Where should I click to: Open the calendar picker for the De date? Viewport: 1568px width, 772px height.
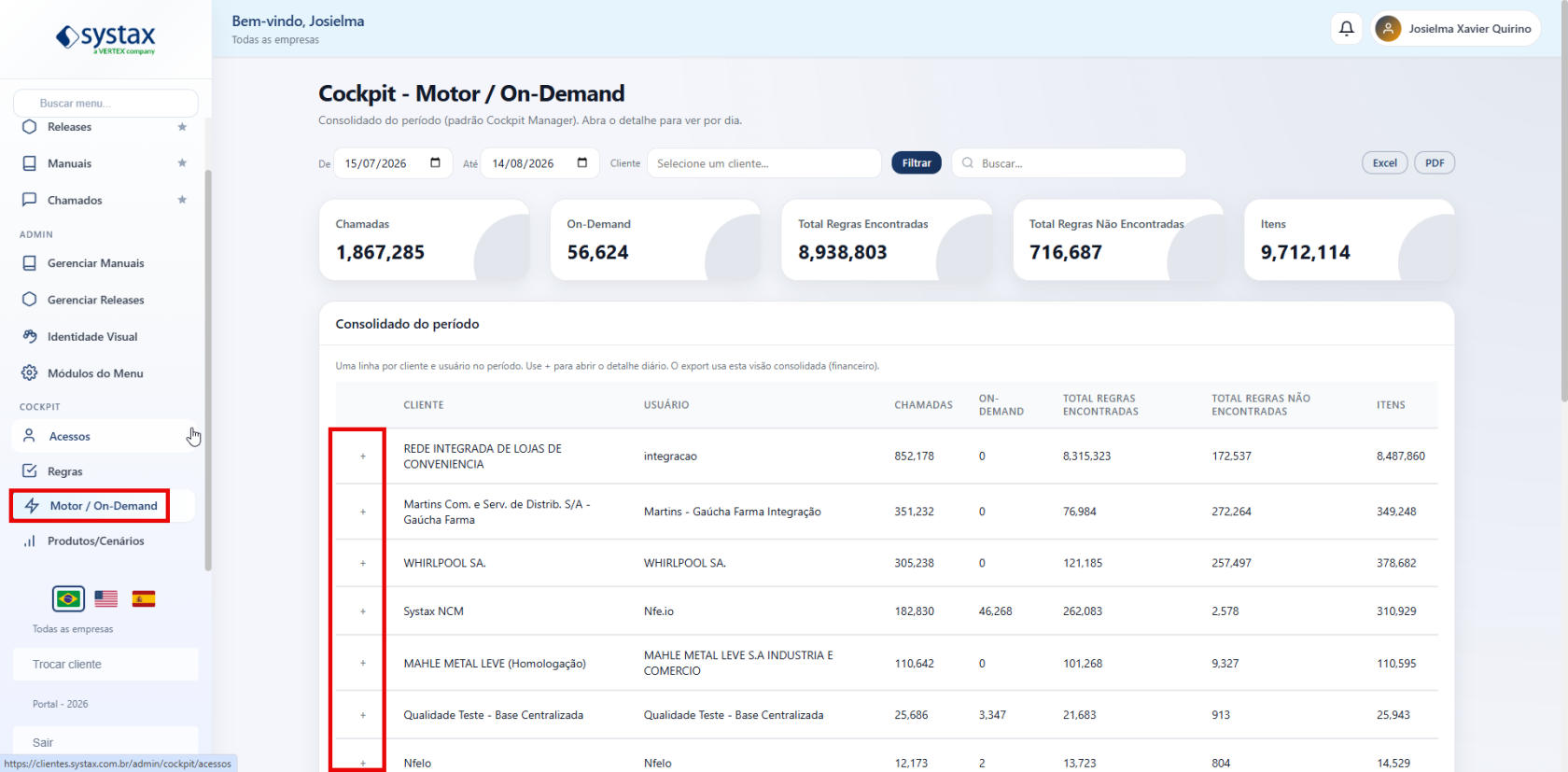(435, 162)
